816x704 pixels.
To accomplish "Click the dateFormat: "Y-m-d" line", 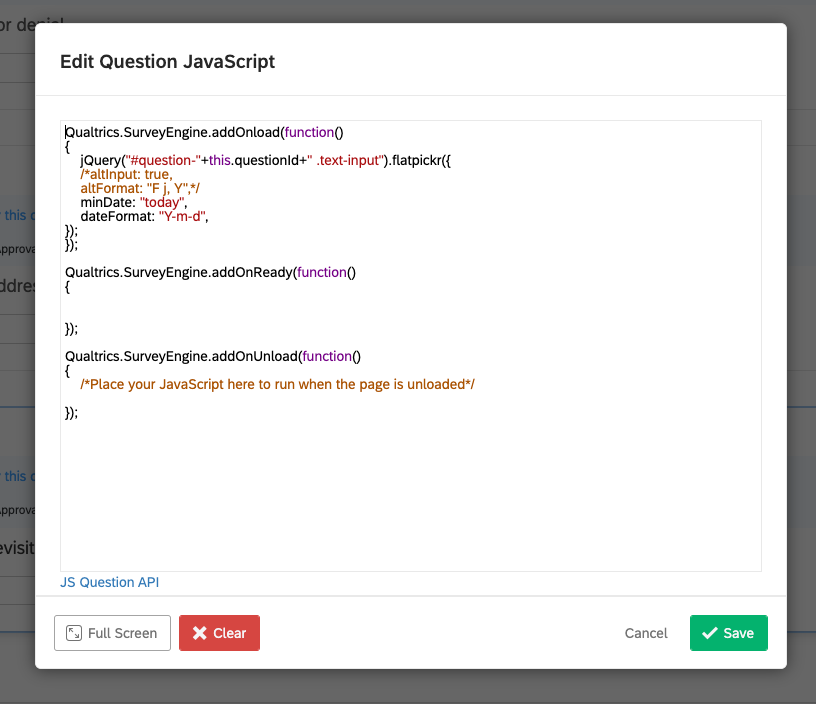I will click(x=144, y=216).
